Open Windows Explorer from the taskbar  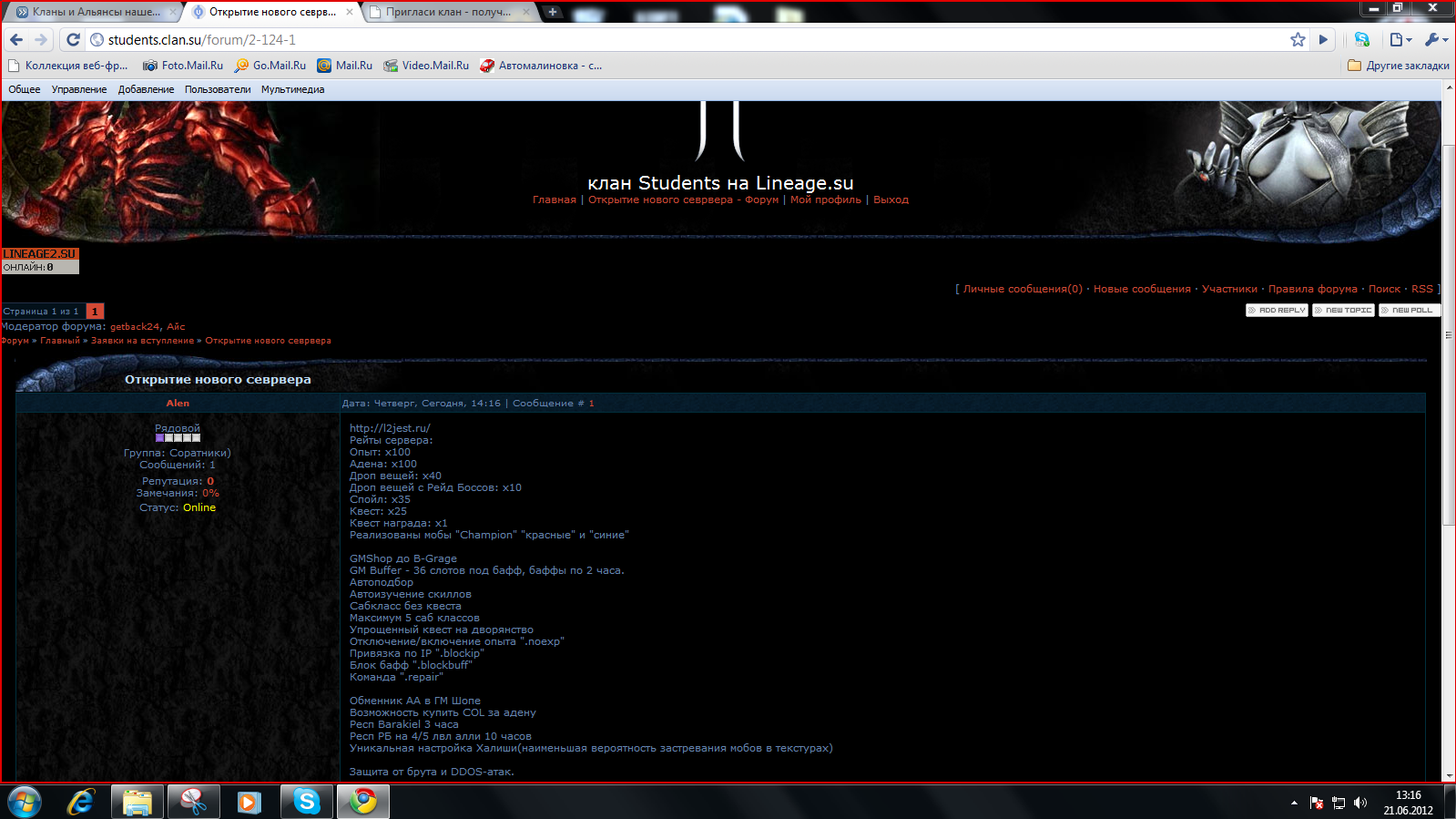coord(137,802)
